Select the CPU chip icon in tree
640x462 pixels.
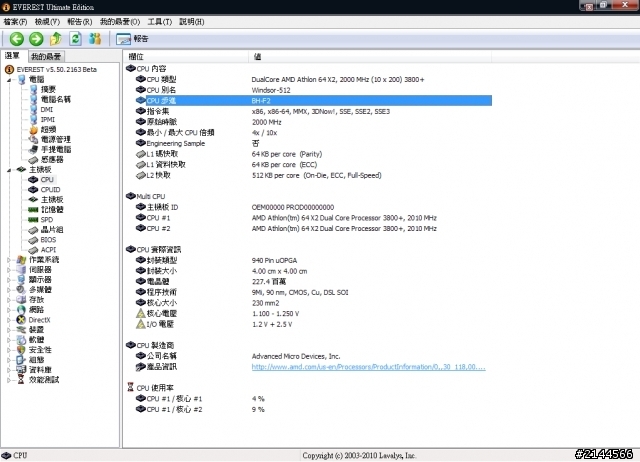(x=33, y=180)
